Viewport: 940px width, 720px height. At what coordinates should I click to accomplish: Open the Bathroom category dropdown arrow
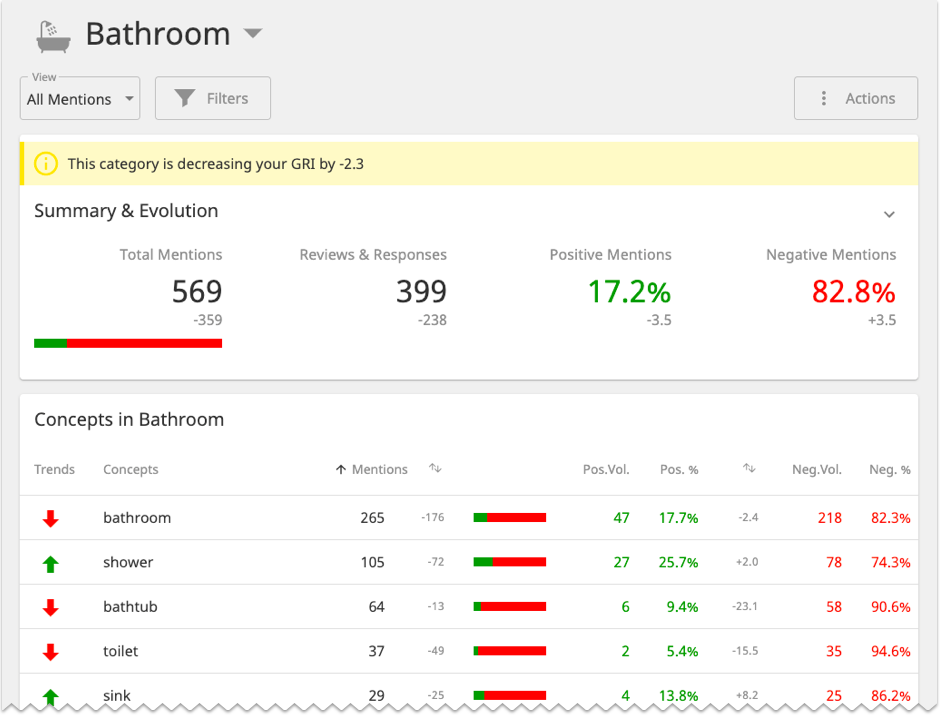(253, 34)
